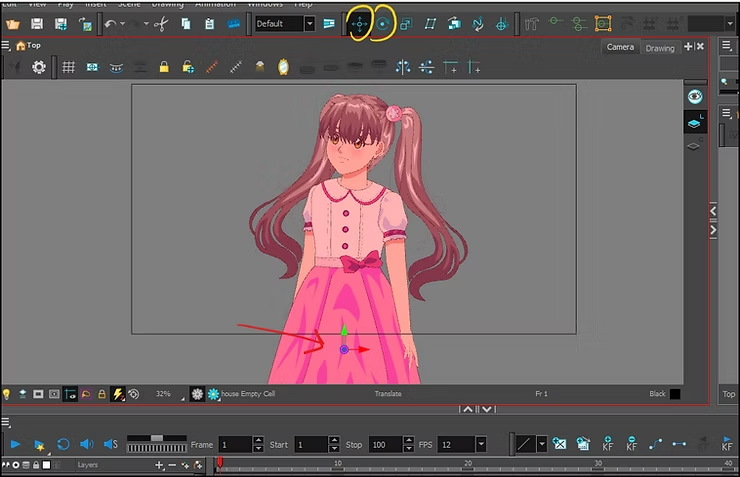Increase the Start frame stepper
The width and height of the screenshot is (740, 477).
(x=334, y=440)
